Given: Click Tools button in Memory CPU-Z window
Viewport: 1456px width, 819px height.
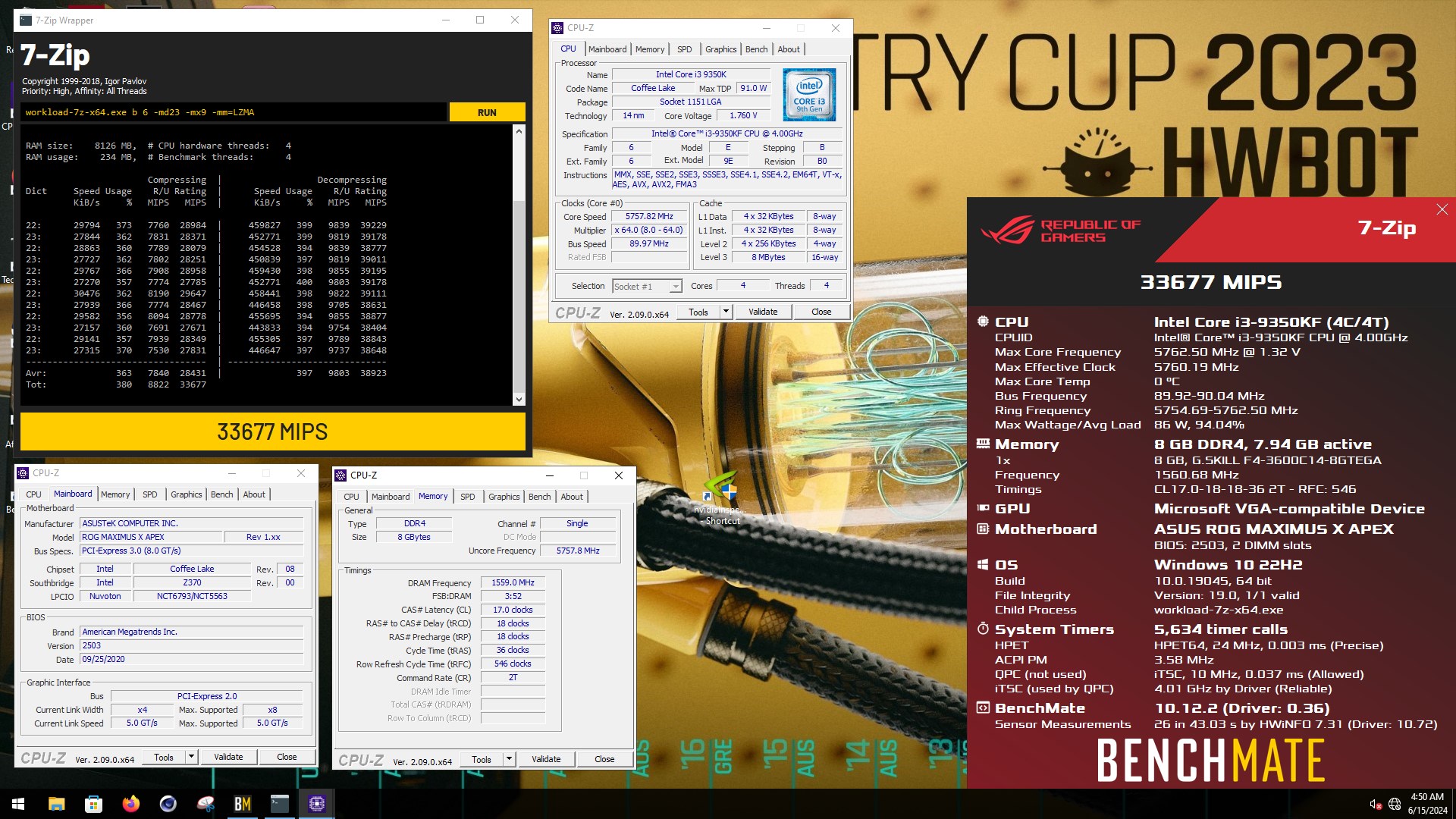Looking at the screenshot, I should pos(482,759).
